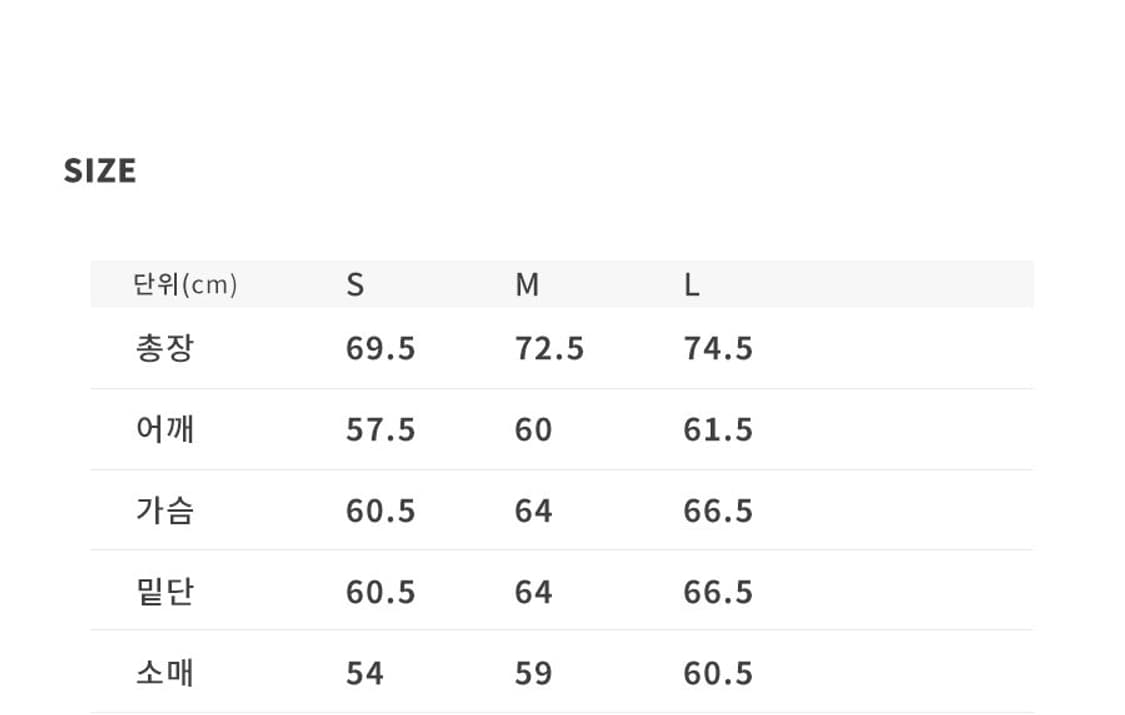
Task: Click the 가슴 row label
Action: click(x=164, y=510)
